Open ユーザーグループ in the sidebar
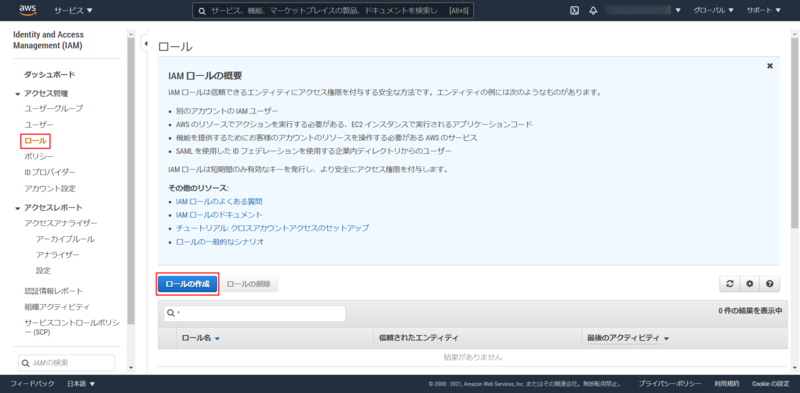This screenshot has height=393, width=800. tap(54, 108)
